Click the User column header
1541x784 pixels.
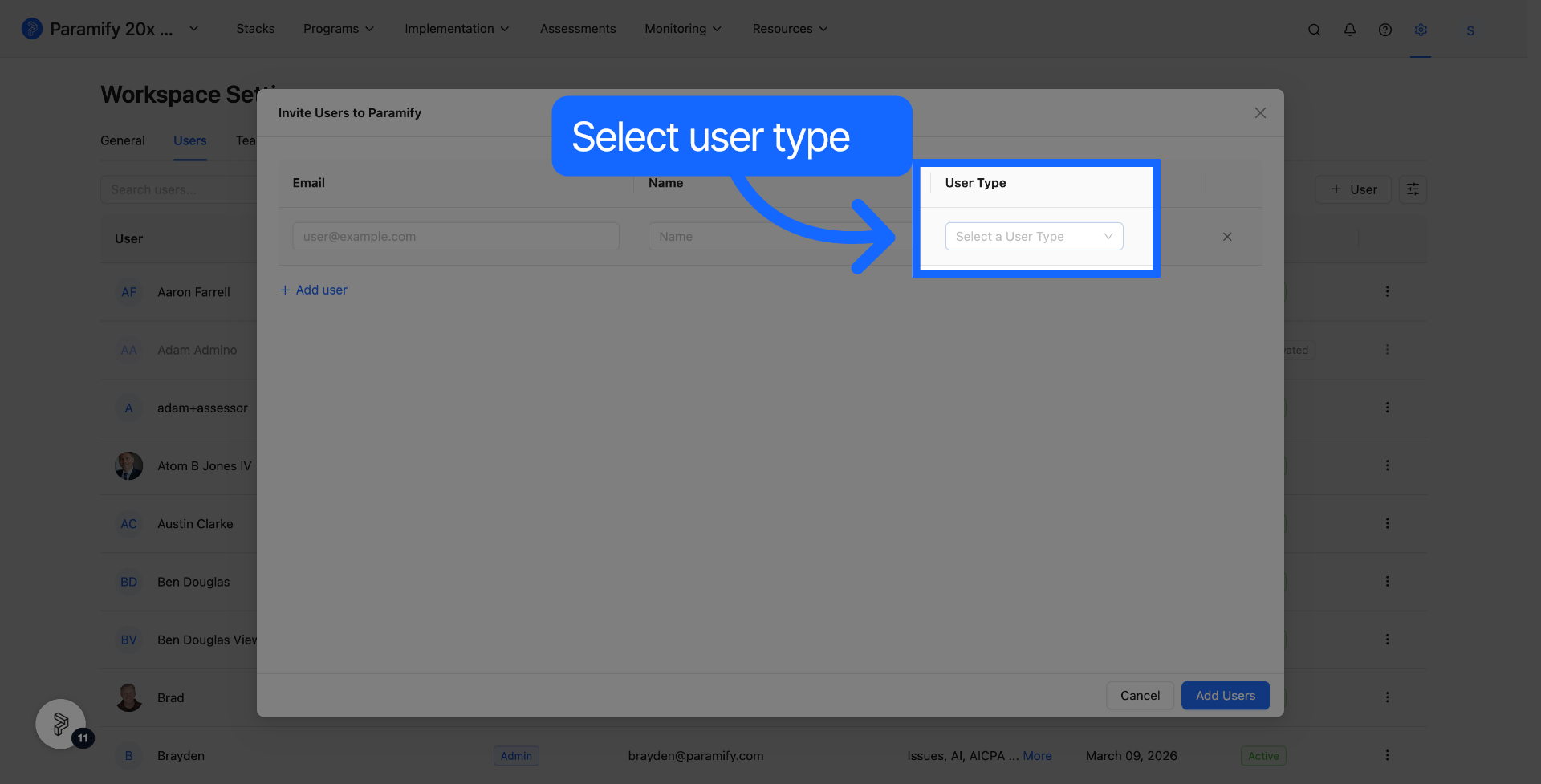128,238
